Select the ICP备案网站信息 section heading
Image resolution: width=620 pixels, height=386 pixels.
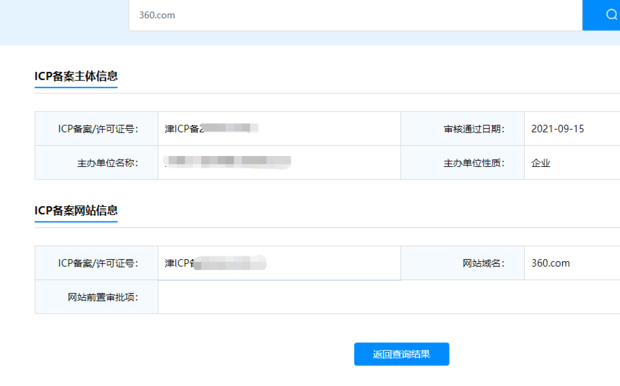(76, 210)
